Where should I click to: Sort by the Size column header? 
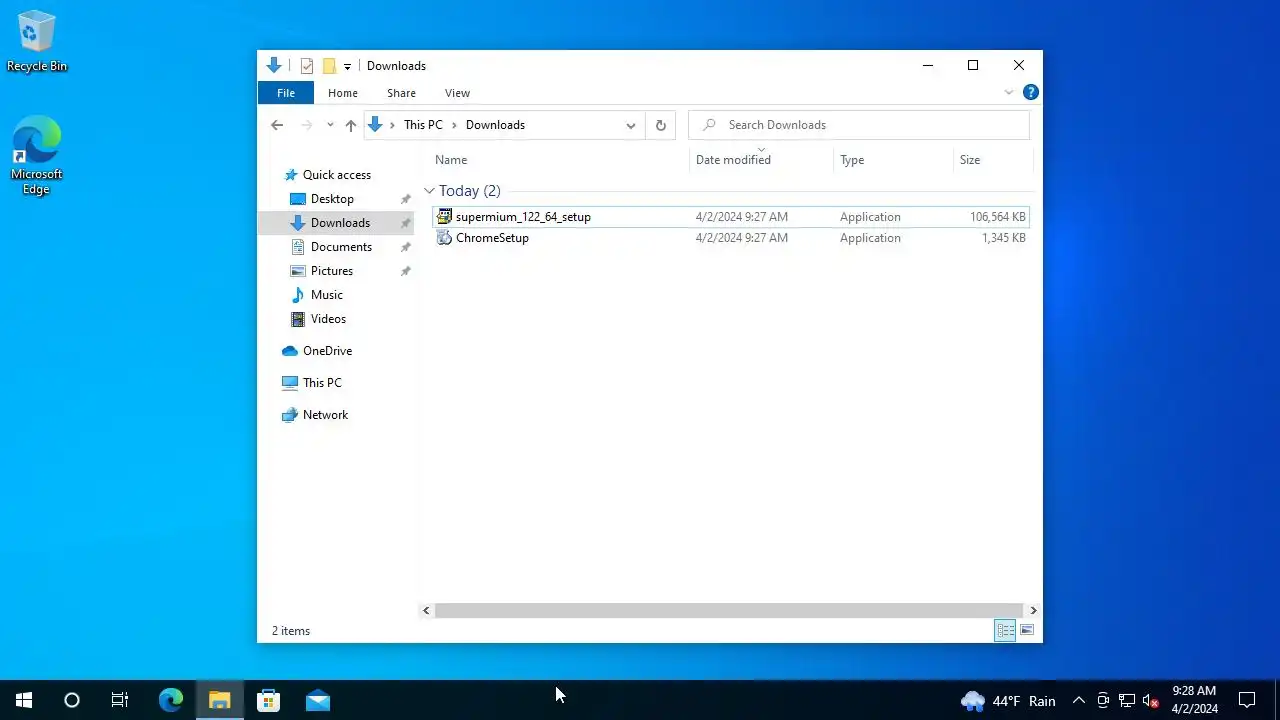(x=970, y=160)
